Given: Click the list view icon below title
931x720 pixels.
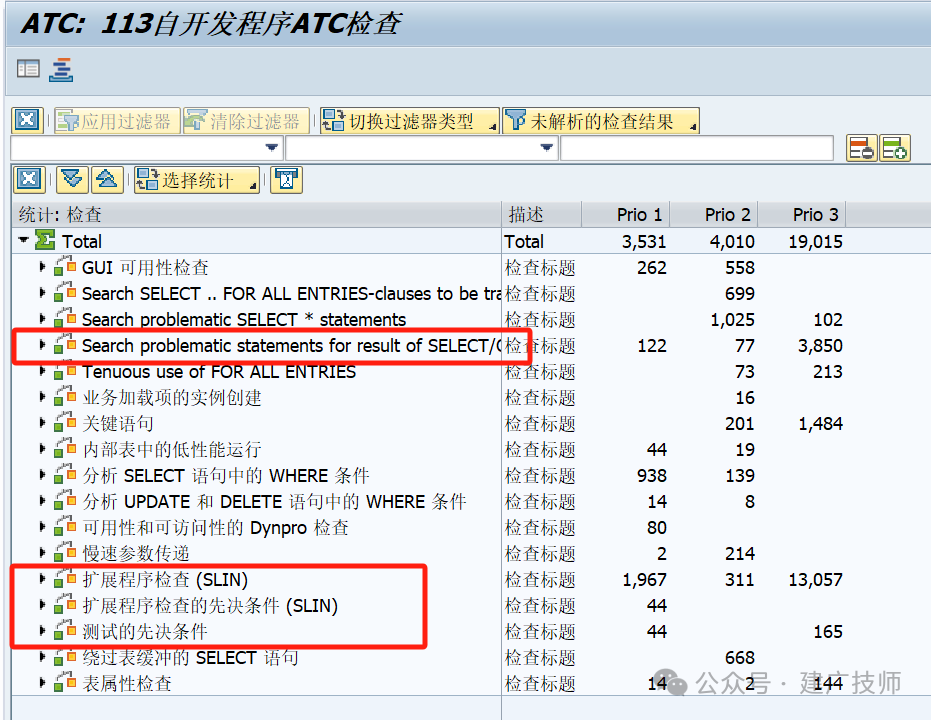Looking at the screenshot, I should (28, 69).
